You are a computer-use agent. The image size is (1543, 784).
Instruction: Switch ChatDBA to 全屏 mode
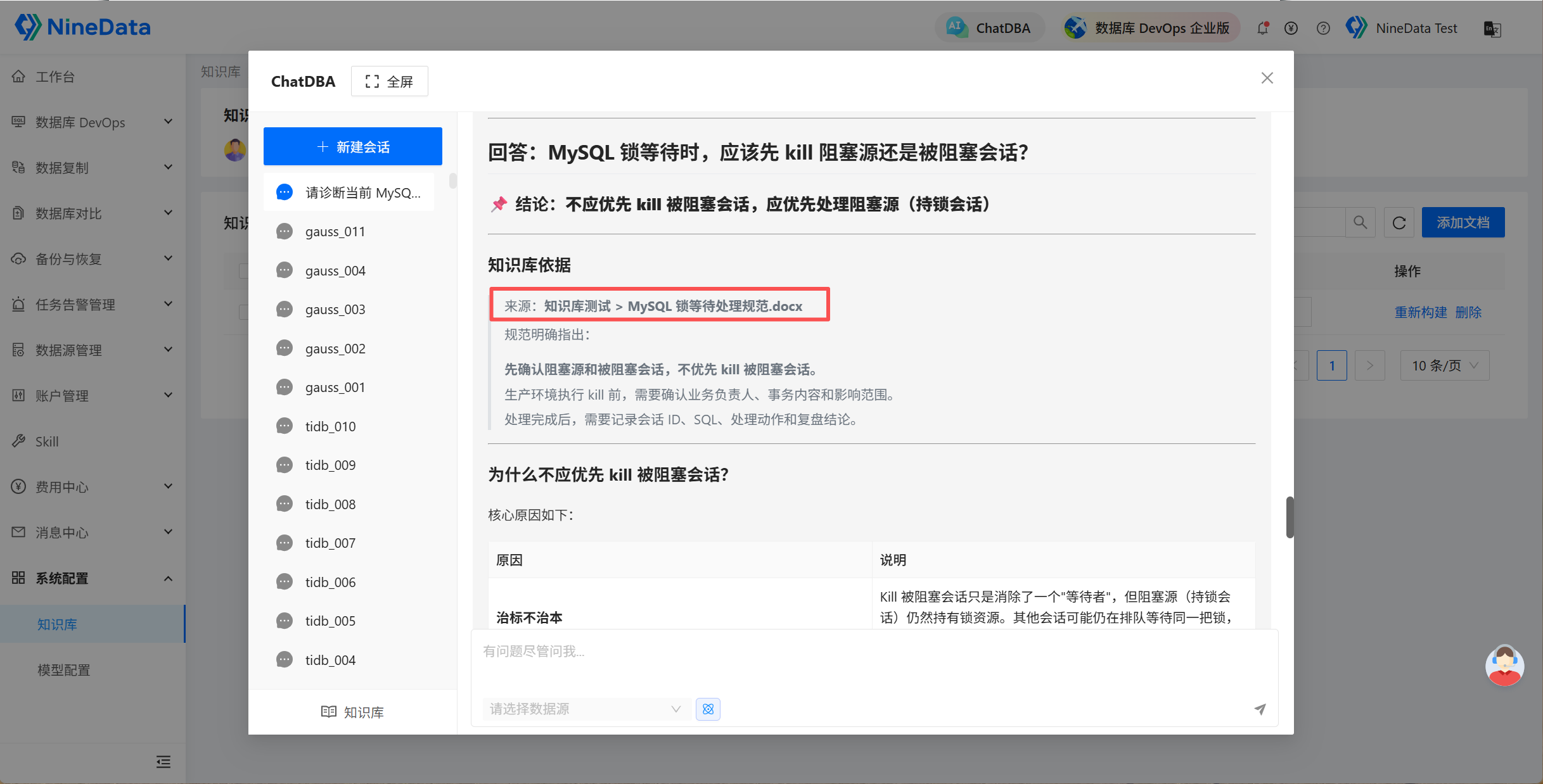coord(390,81)
